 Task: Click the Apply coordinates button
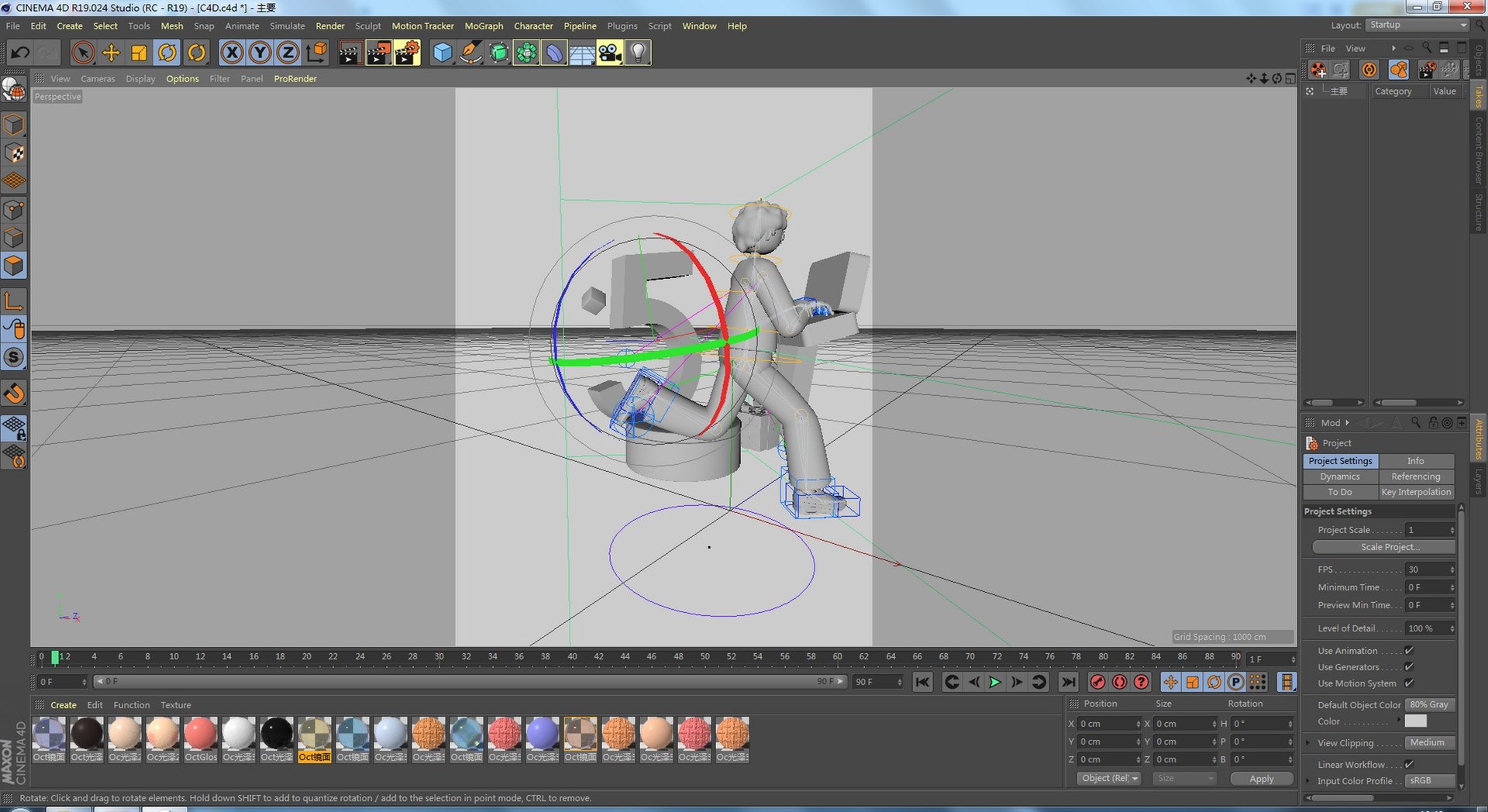(x=1262, y=779)
